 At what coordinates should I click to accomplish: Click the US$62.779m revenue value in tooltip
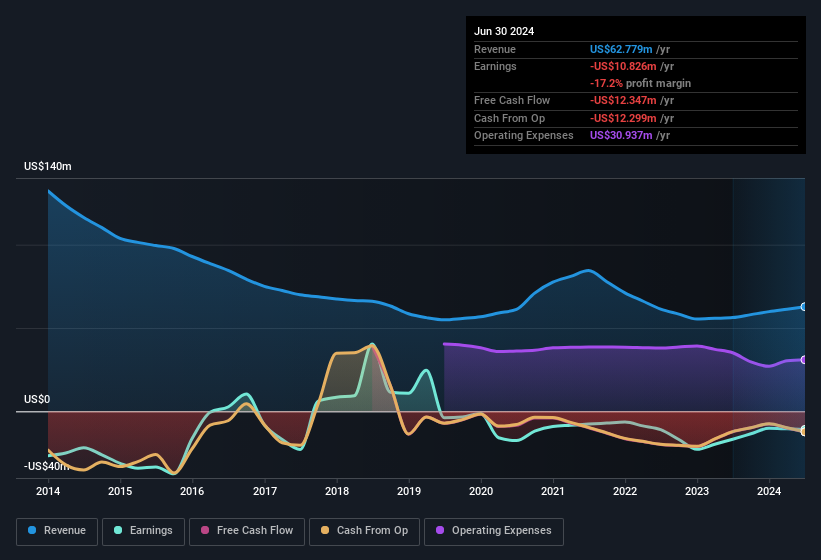tap(622, 49)
